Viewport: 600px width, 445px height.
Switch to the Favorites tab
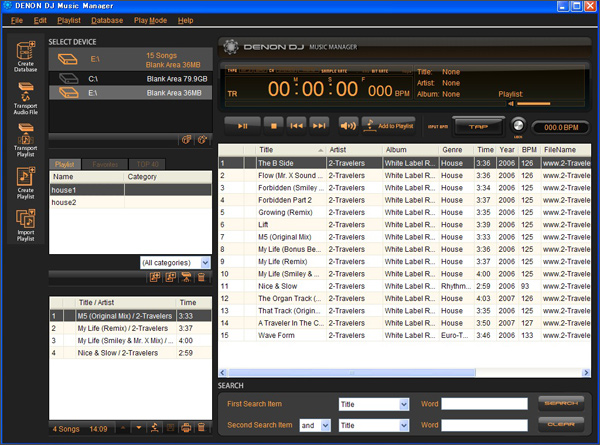pos(105,164)
